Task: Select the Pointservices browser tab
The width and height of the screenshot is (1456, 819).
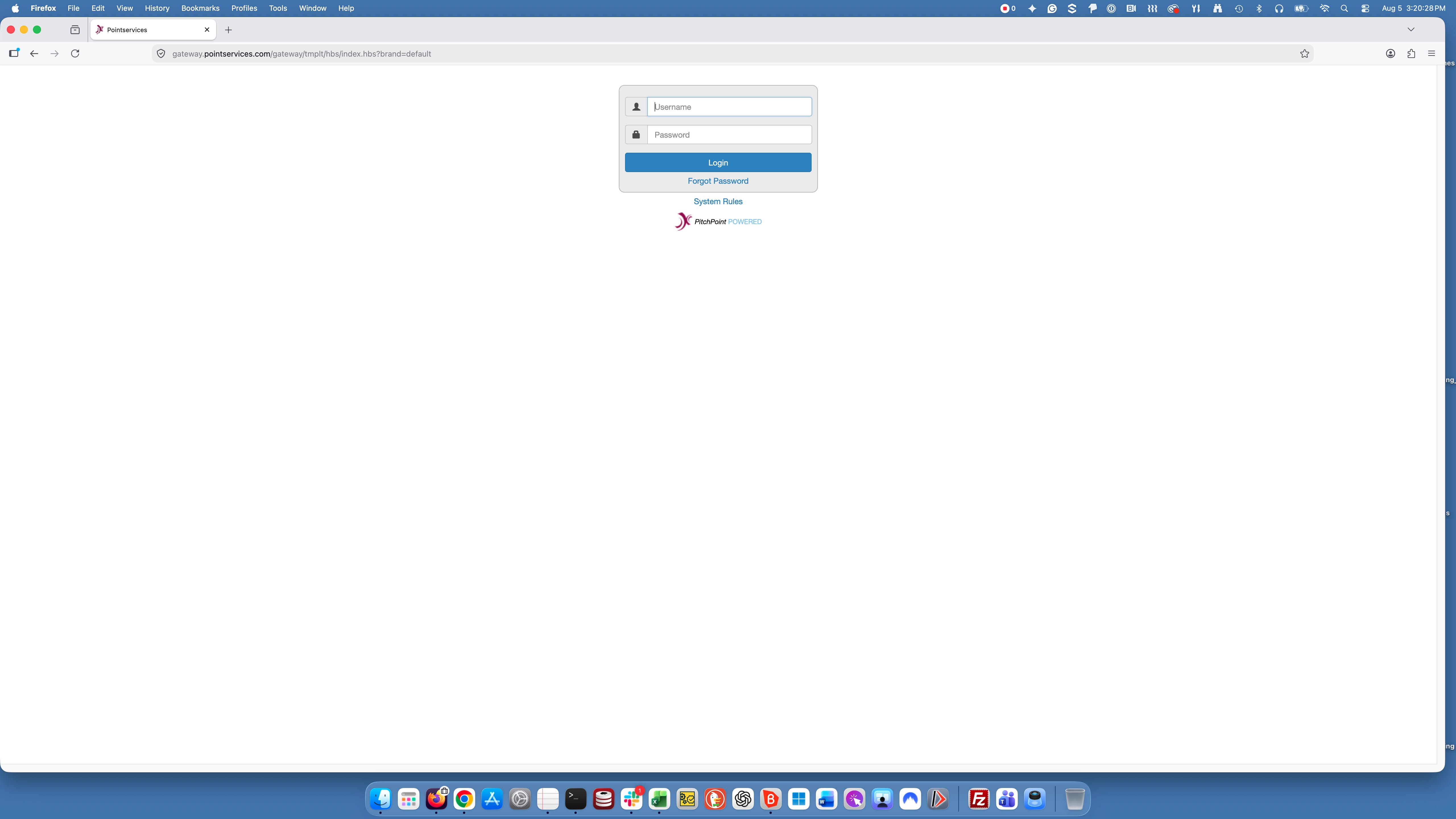Action: tap(153, 30)
